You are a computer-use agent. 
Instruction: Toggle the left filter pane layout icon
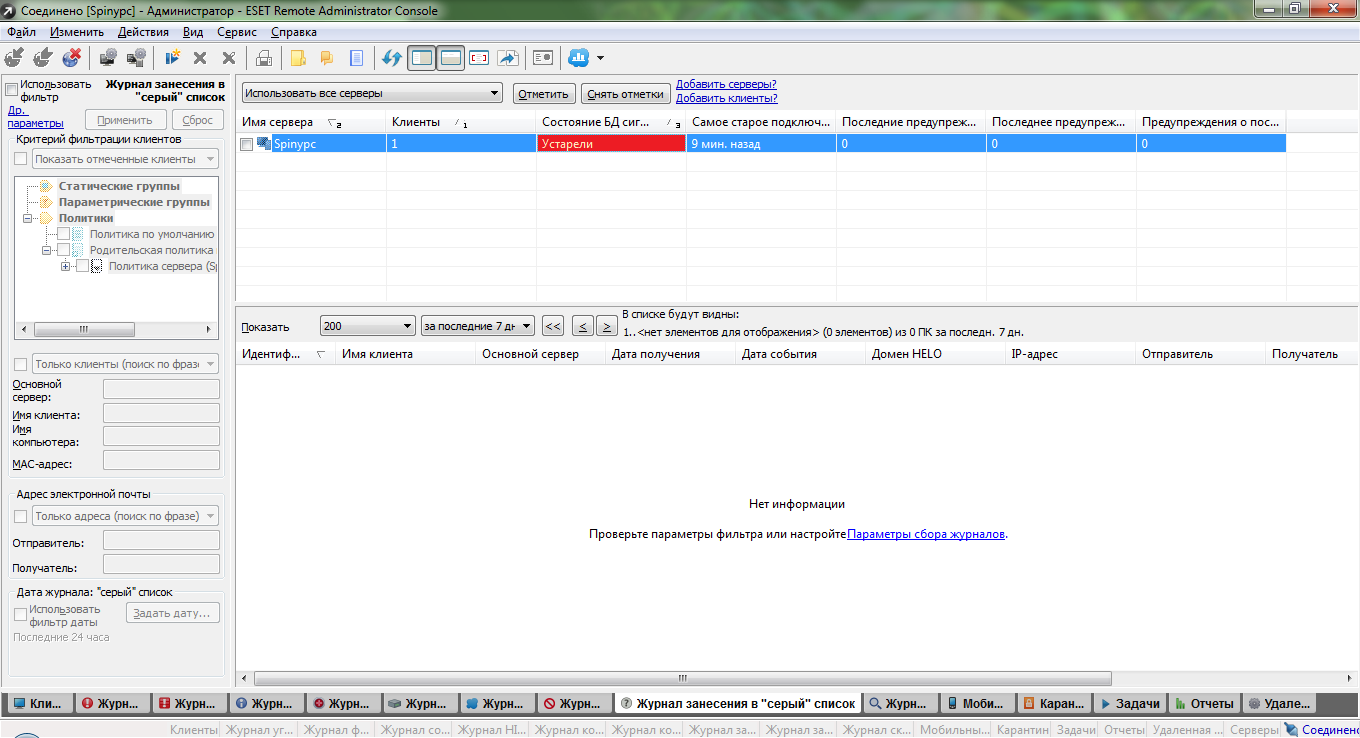tap(422, 57)
